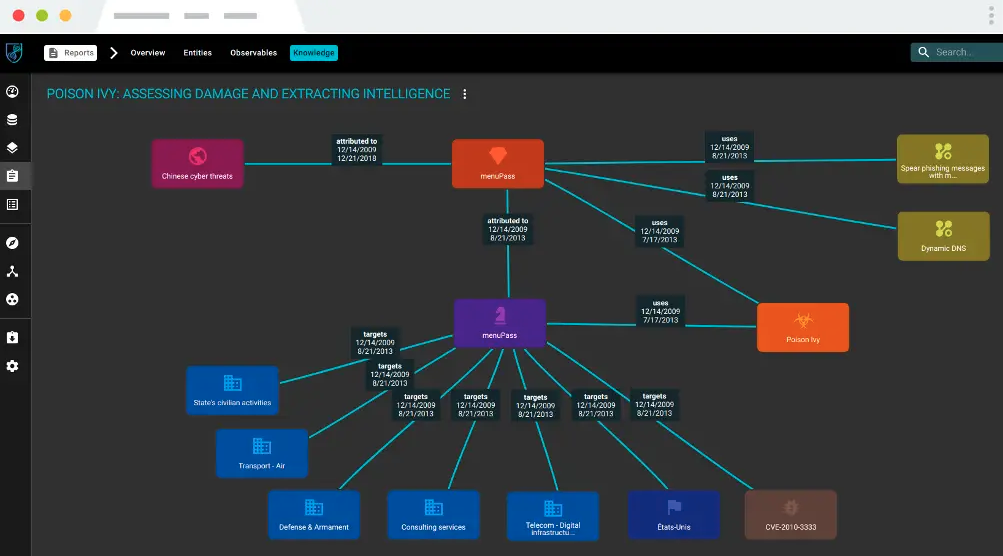1003x556 pixels.
Task: Click the CVE-2010-3333 vulnerability node
Action: (x=790, y=514)
